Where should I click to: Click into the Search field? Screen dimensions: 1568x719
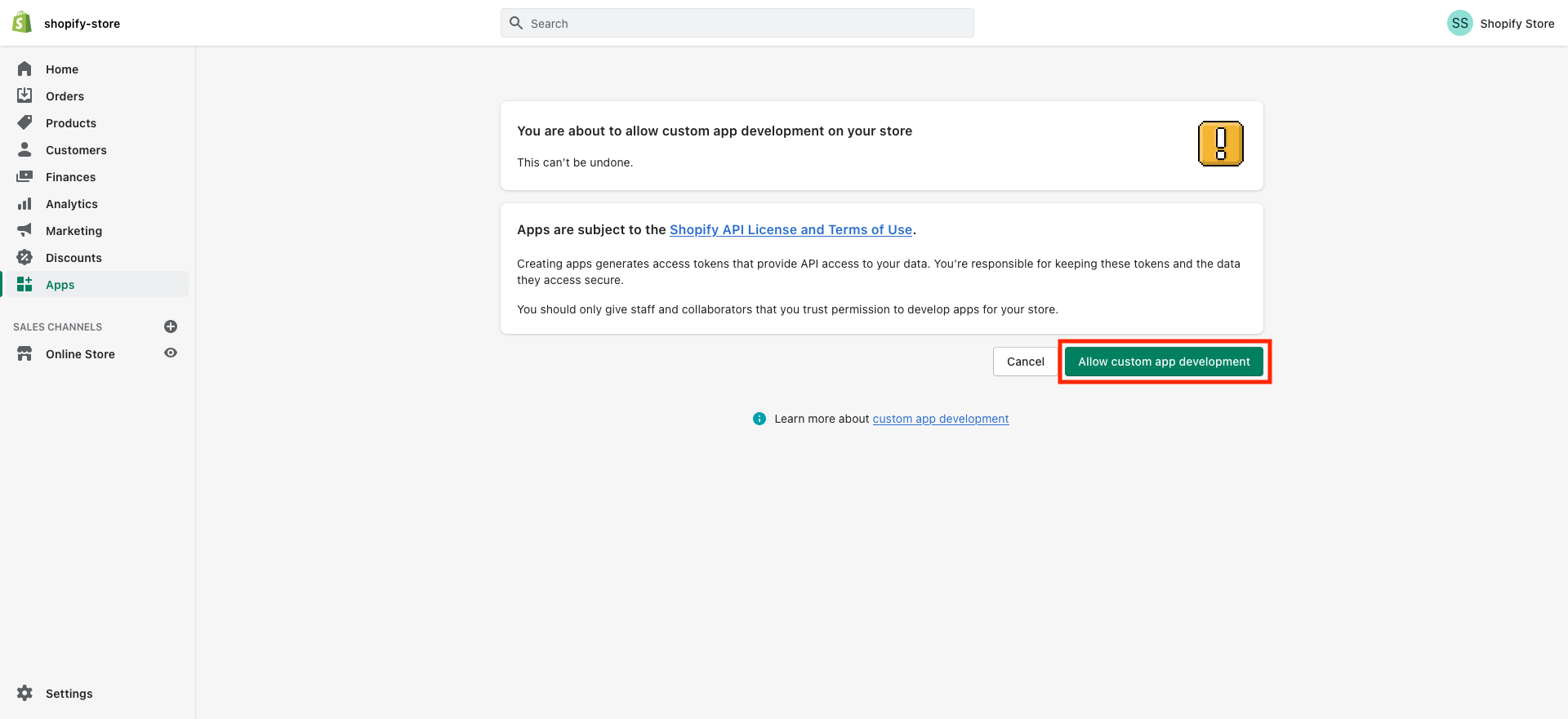coord(737,24)
